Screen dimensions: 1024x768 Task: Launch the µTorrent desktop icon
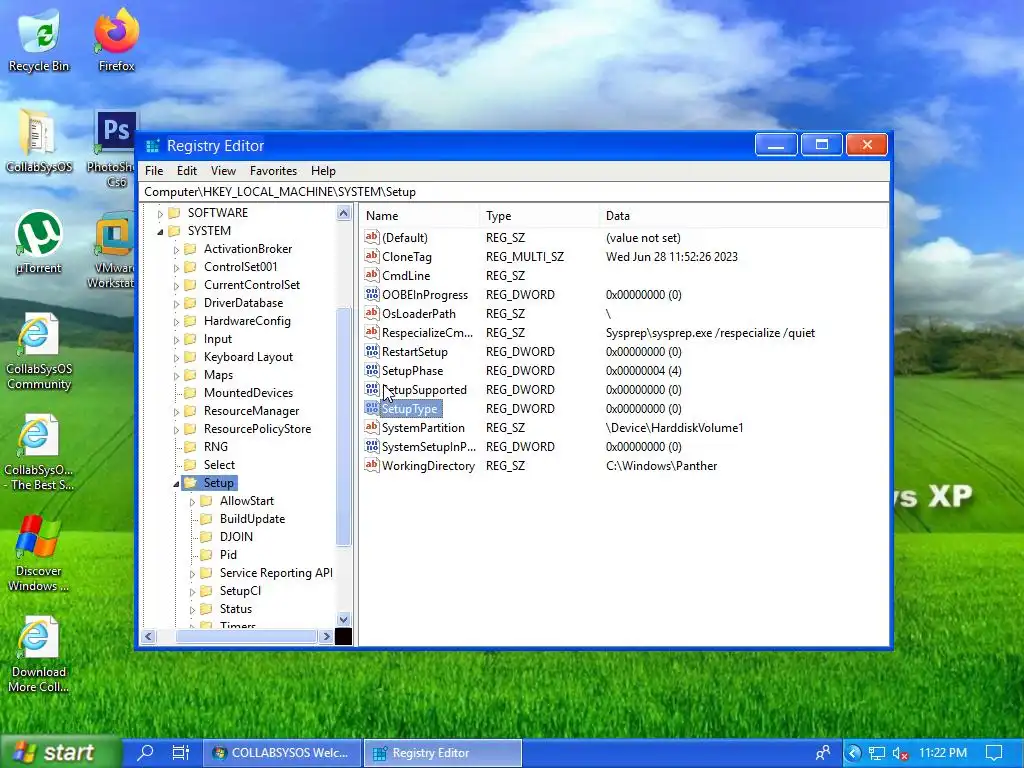point(39,242)
